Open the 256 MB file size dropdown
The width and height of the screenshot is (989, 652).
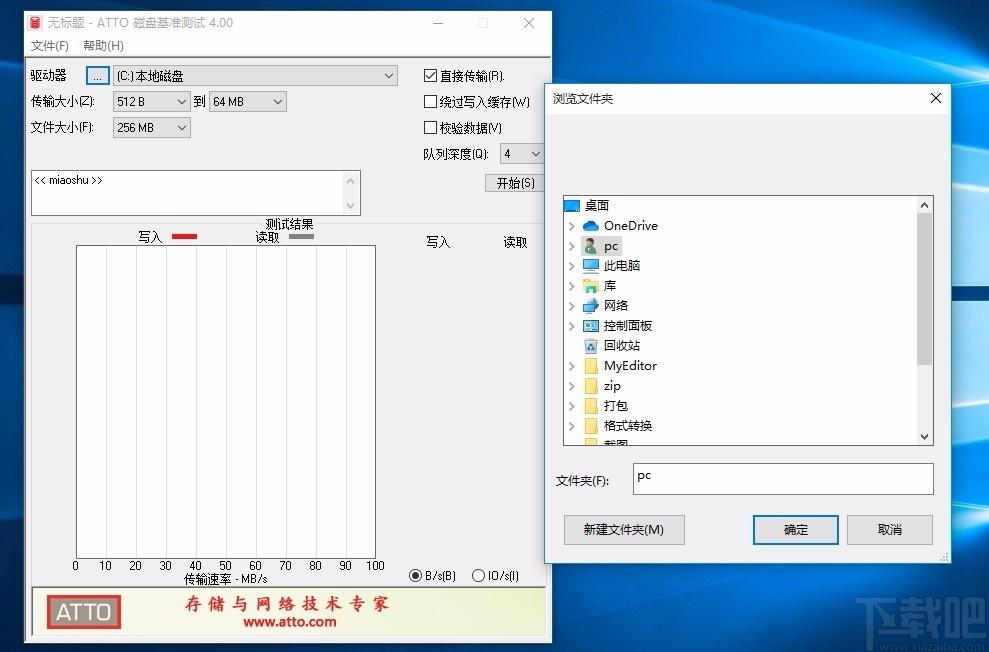(151, 128)
